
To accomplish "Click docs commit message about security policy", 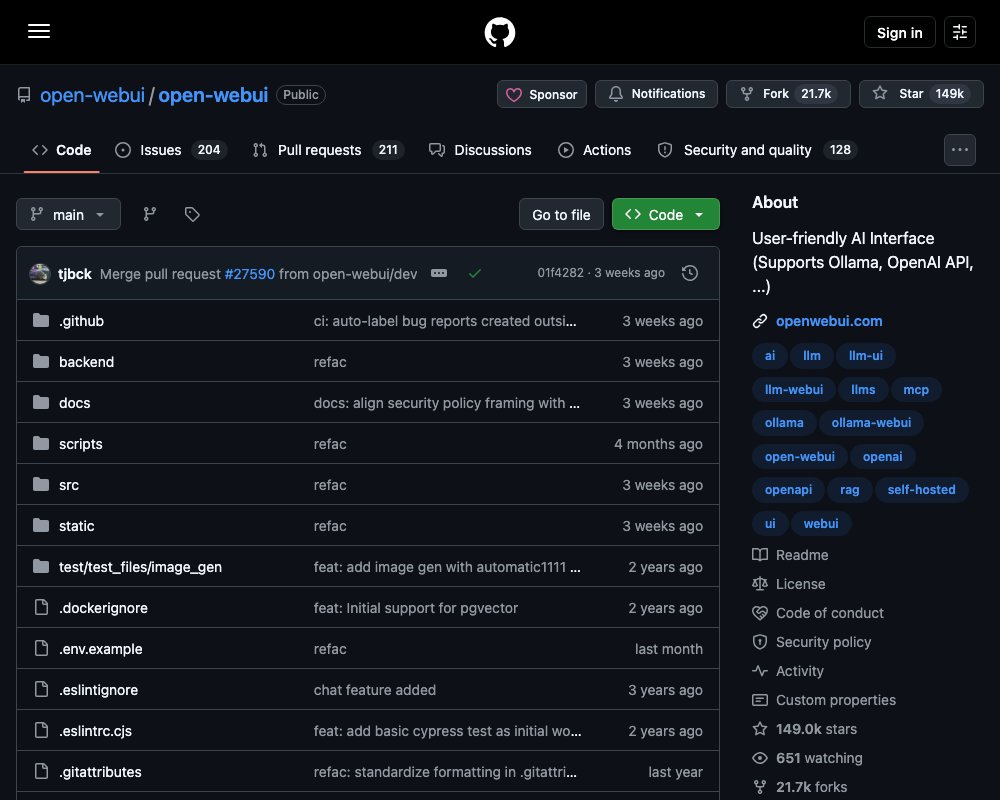I will point(446,403).
